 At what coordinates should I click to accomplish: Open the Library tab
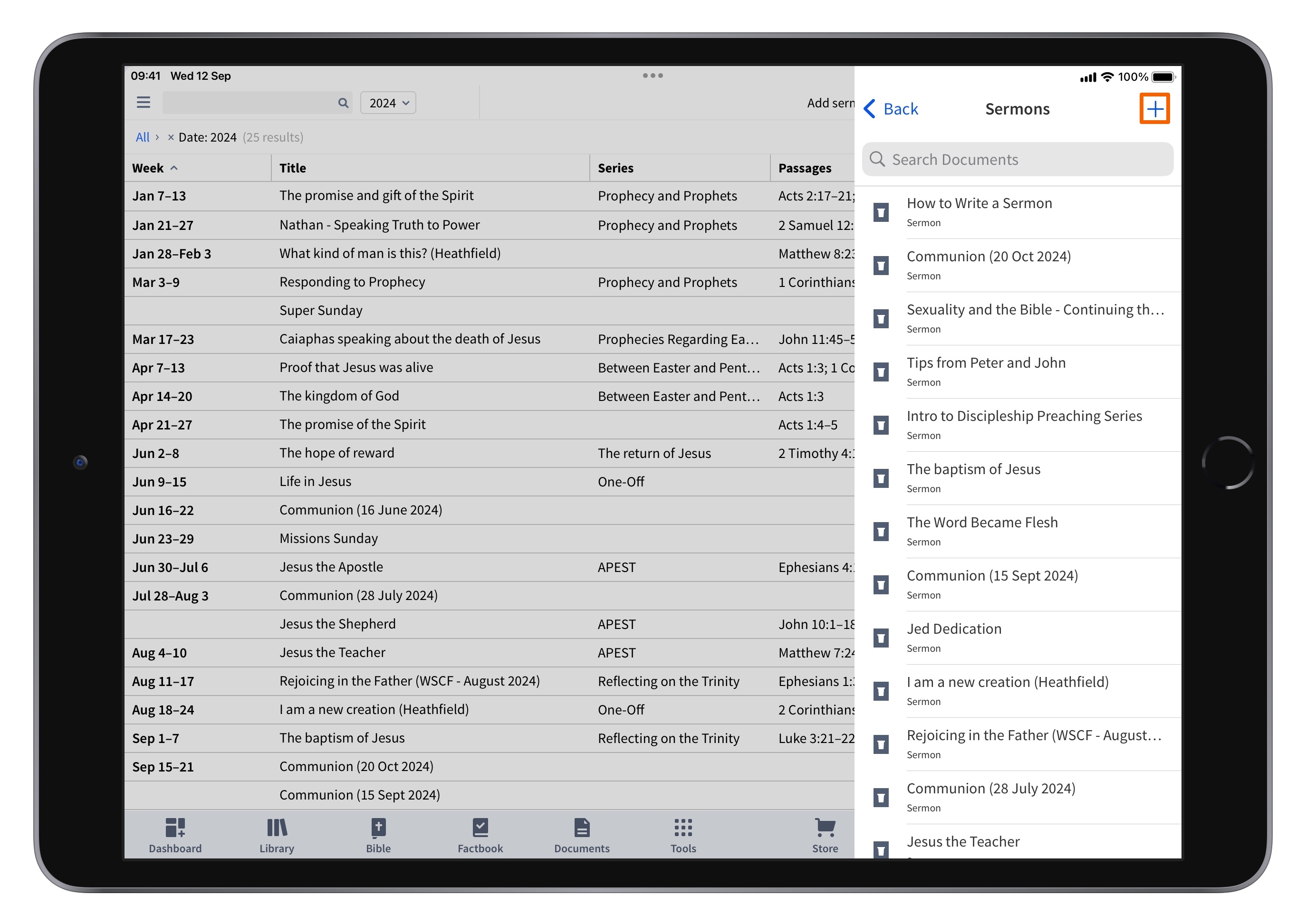click(x=277, y=835)
